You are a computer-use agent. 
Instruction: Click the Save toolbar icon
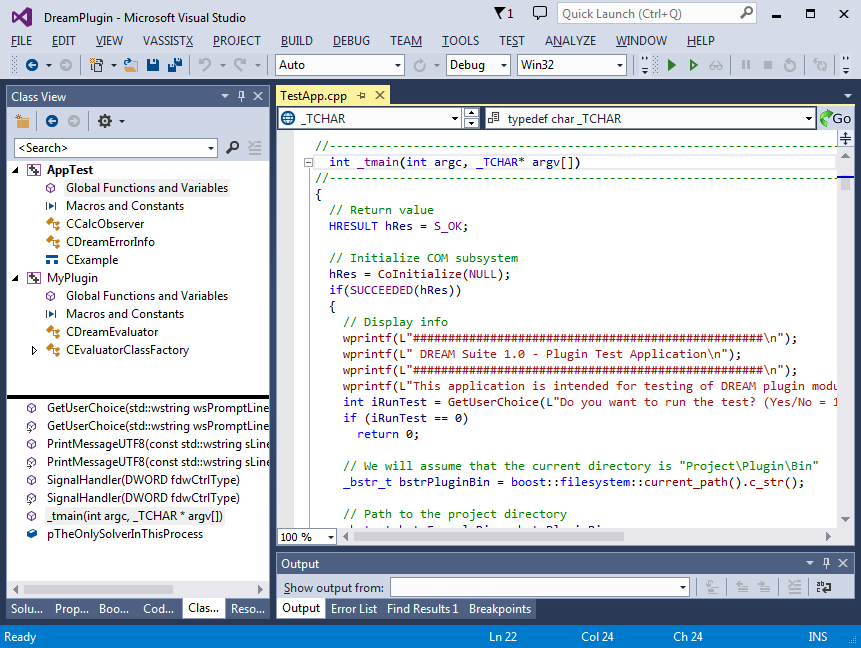point(153,65)
